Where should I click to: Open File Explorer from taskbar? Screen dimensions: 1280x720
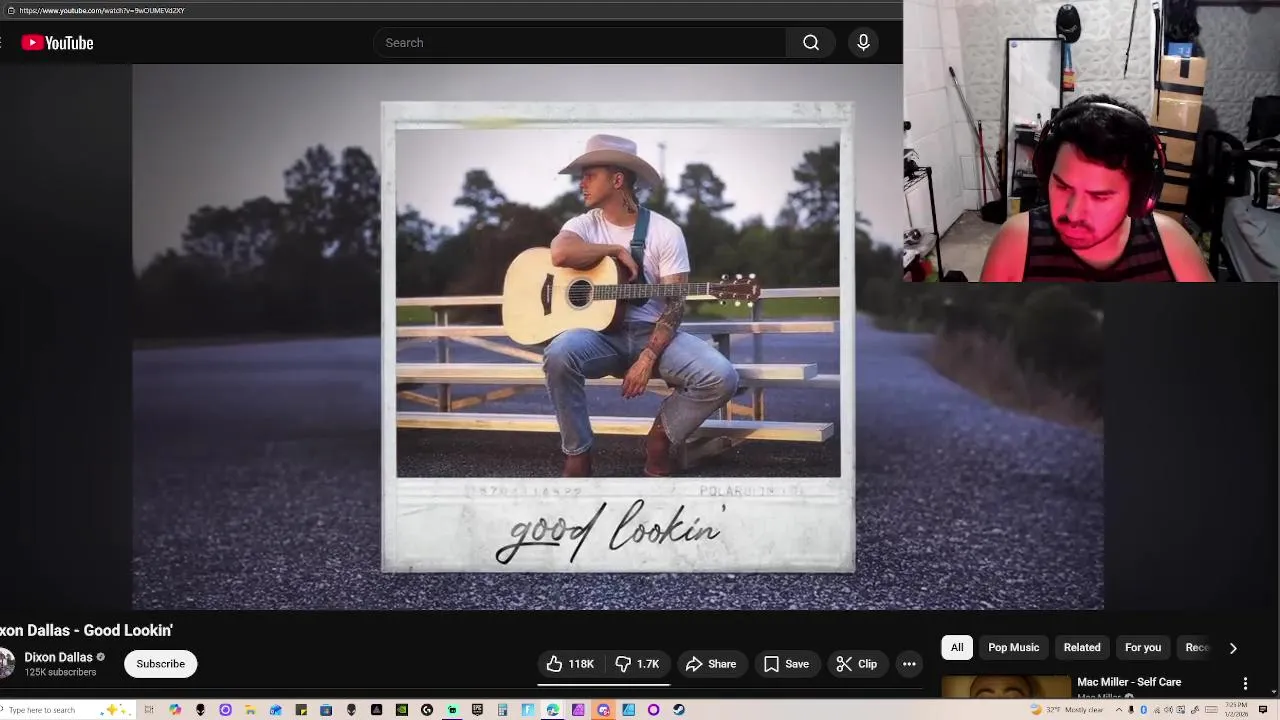tap(250, 710)
